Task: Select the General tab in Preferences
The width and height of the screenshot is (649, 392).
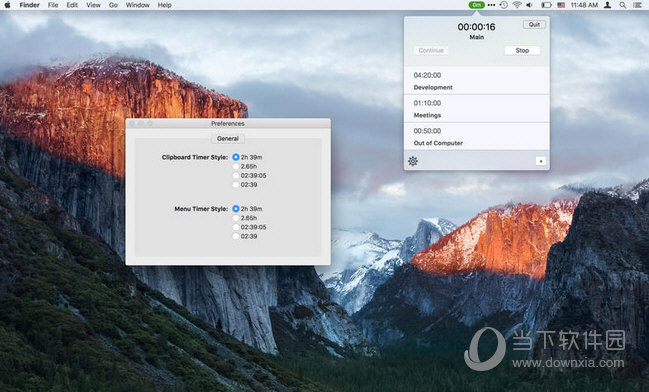Action: click(228, 139)
